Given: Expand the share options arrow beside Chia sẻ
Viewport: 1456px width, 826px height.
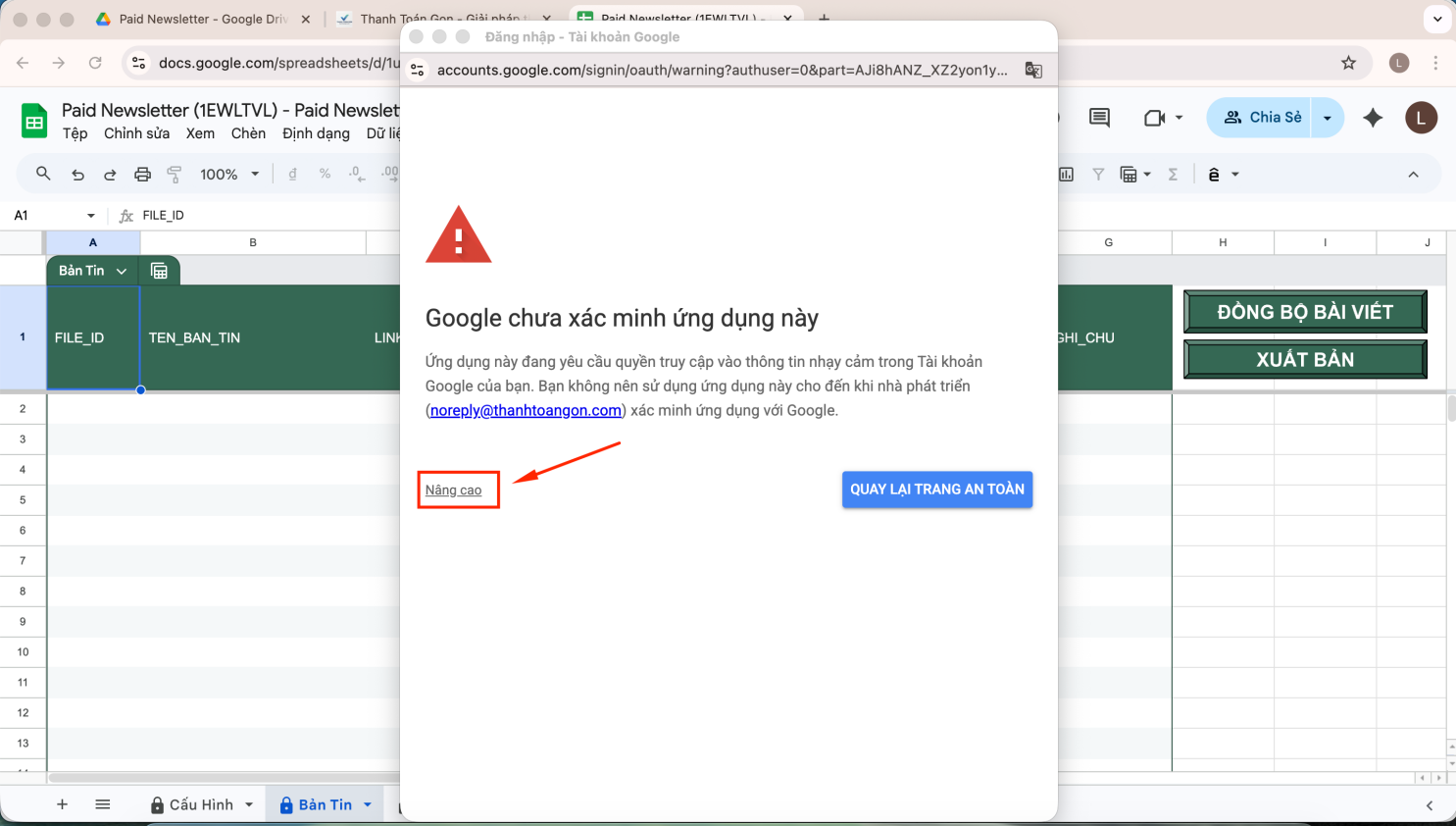Looking at the screenshot, I should click(x=1328, y=118).
